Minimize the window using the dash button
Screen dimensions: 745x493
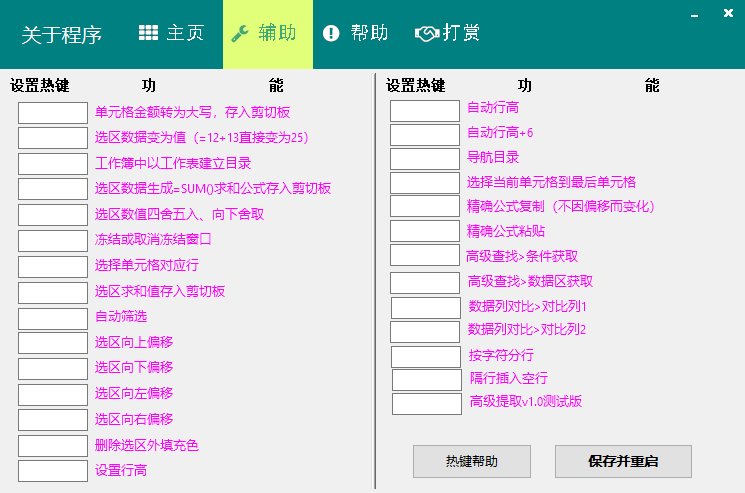point(697,16)
